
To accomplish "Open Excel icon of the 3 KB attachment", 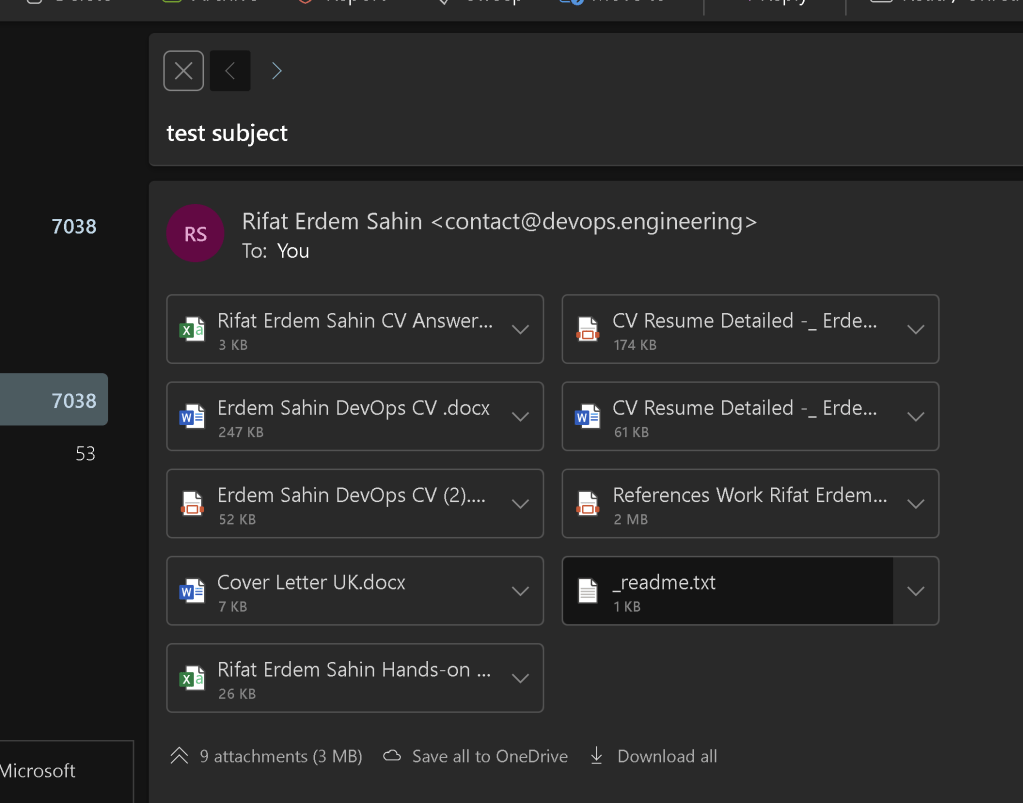I will 192,329.
